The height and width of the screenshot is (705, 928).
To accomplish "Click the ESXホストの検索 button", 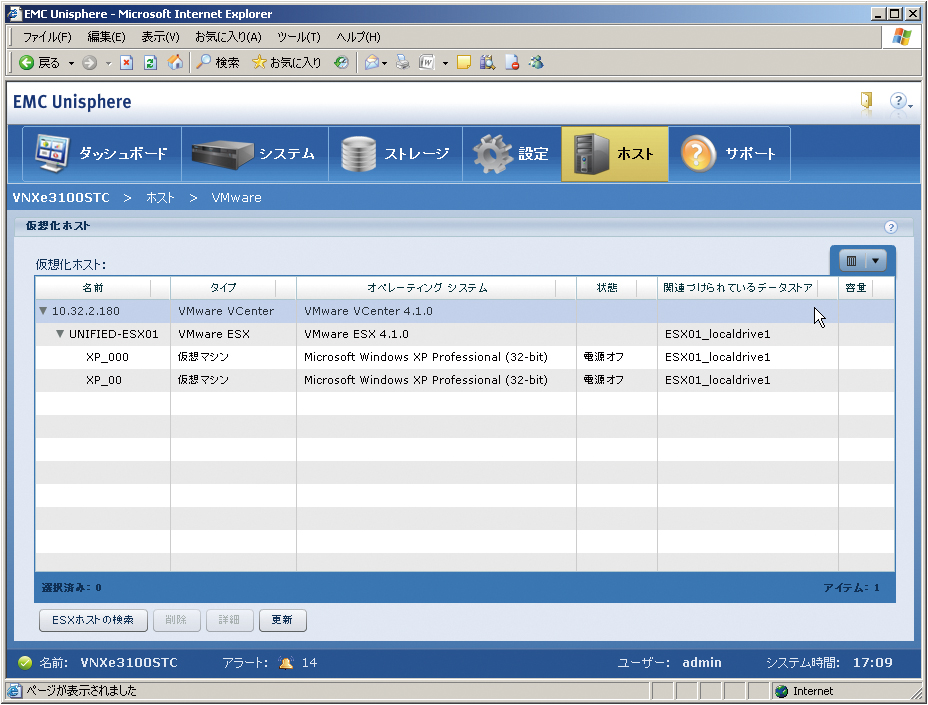I will coord(94,620).
